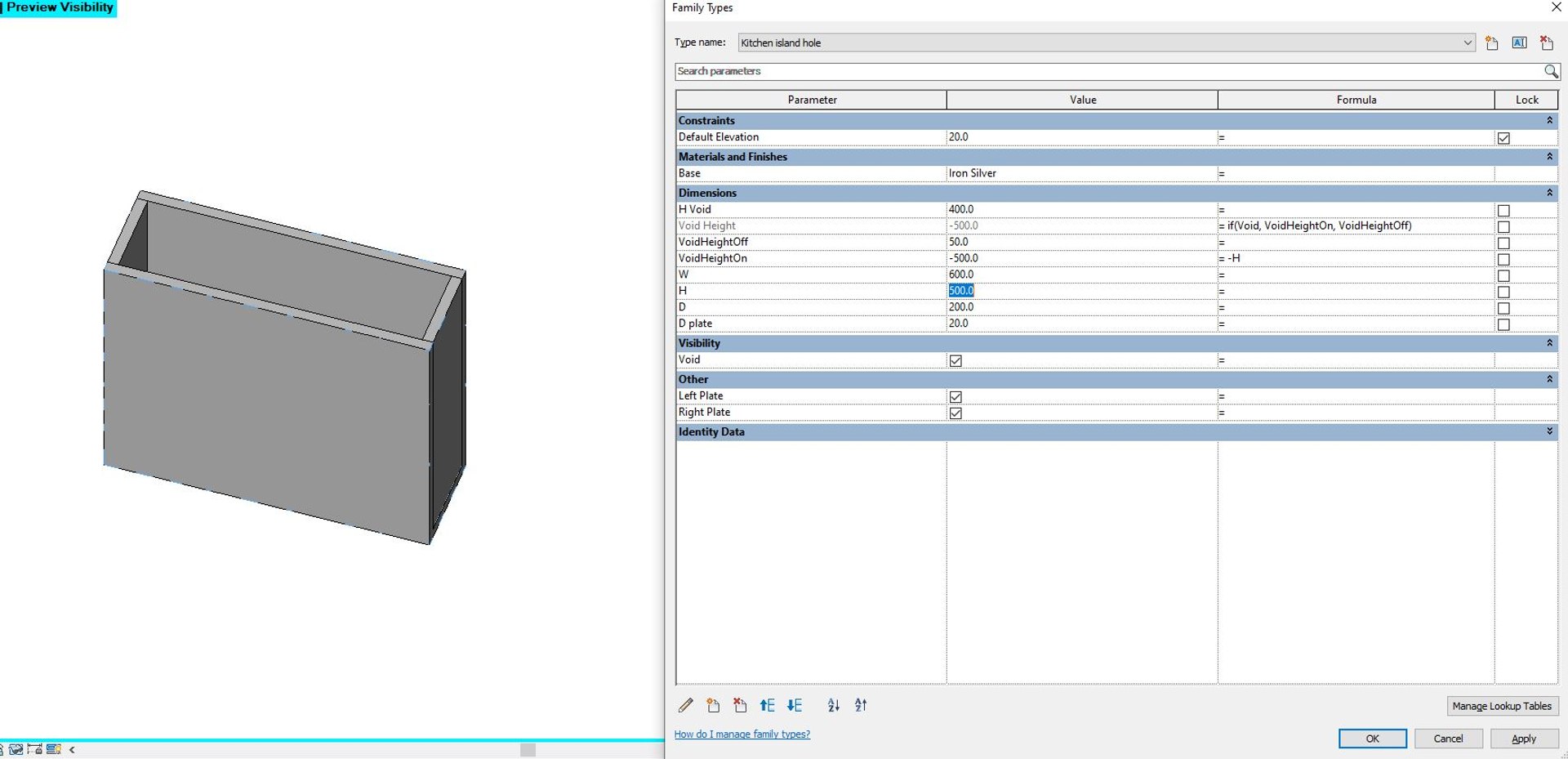Click the Value column header
The height and width of the screenshot is (759, 1568).
(x=1082, y=100)
